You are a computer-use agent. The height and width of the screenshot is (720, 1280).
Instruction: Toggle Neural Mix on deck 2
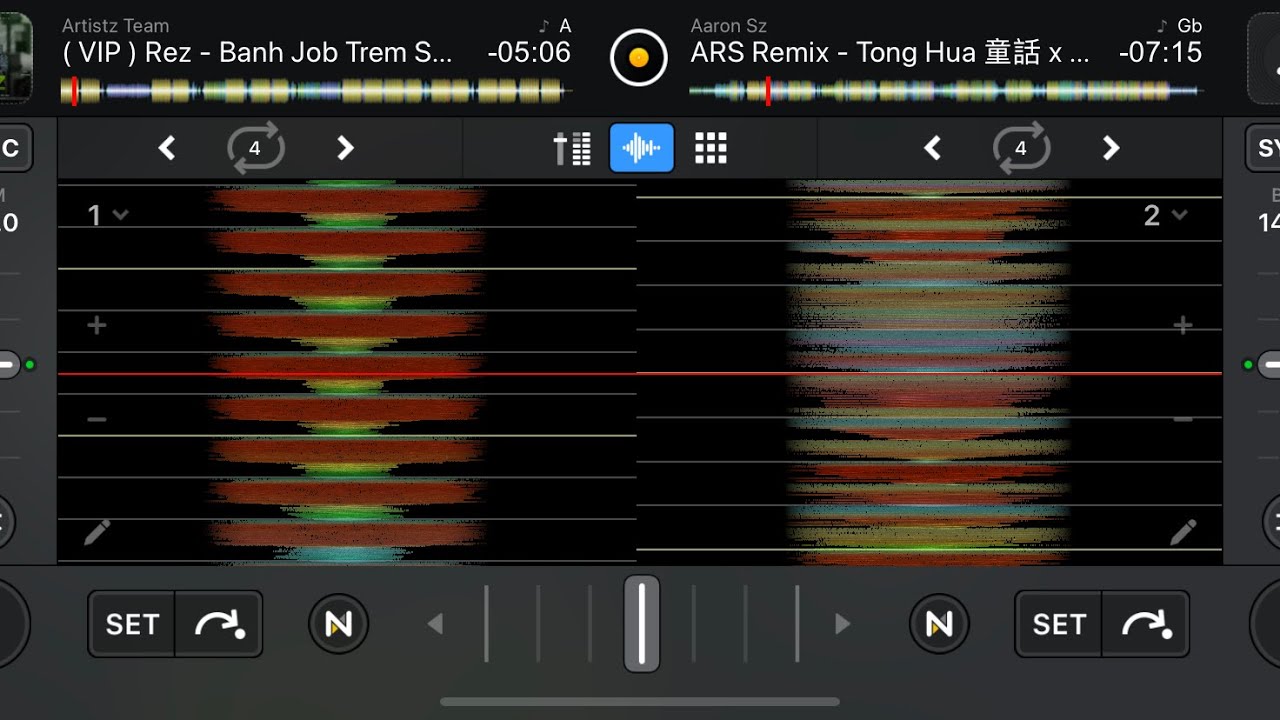pos(939,624)
